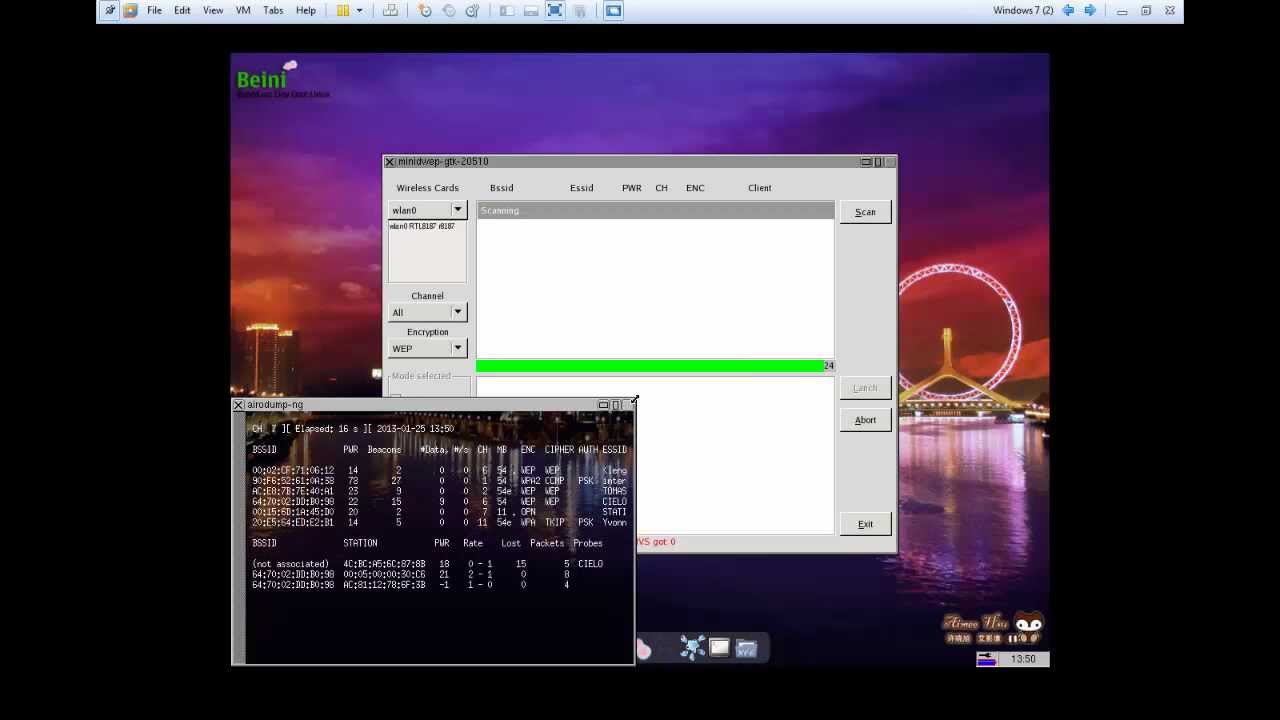
Task: Click the send Ctrl+Alt+Del toolbar icon
Action: 390,10
